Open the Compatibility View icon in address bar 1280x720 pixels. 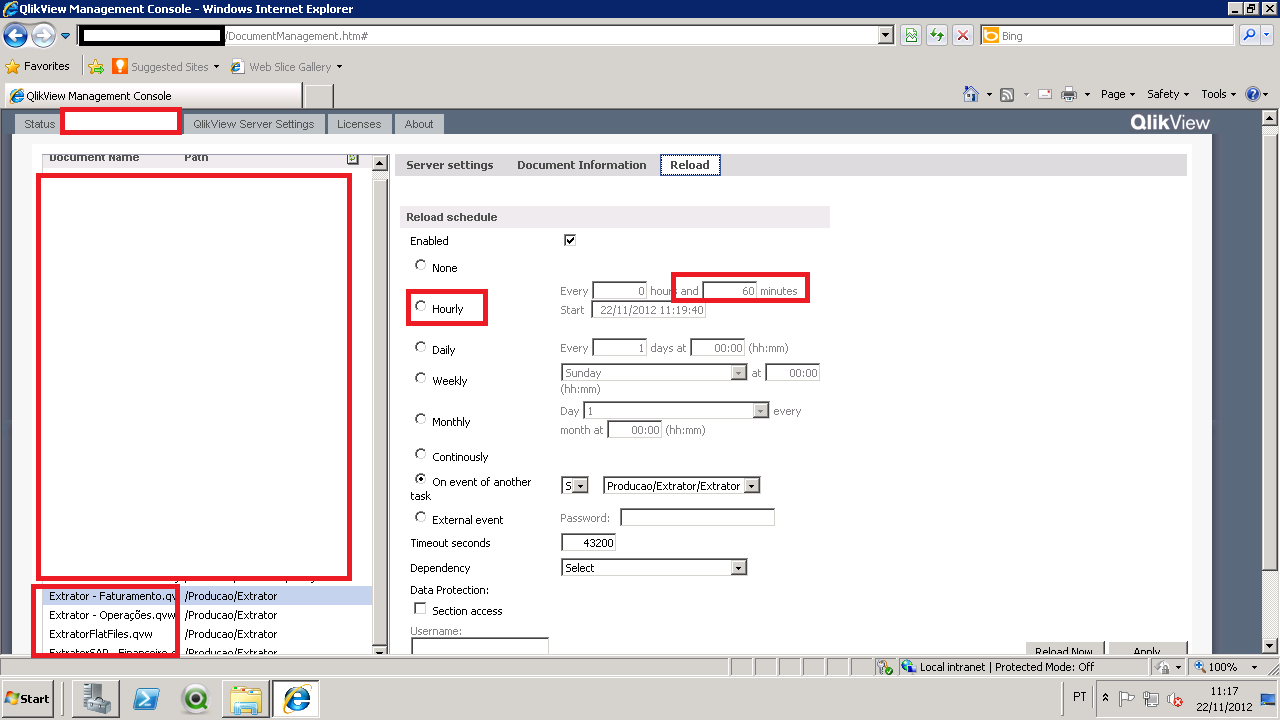(911, 36)
